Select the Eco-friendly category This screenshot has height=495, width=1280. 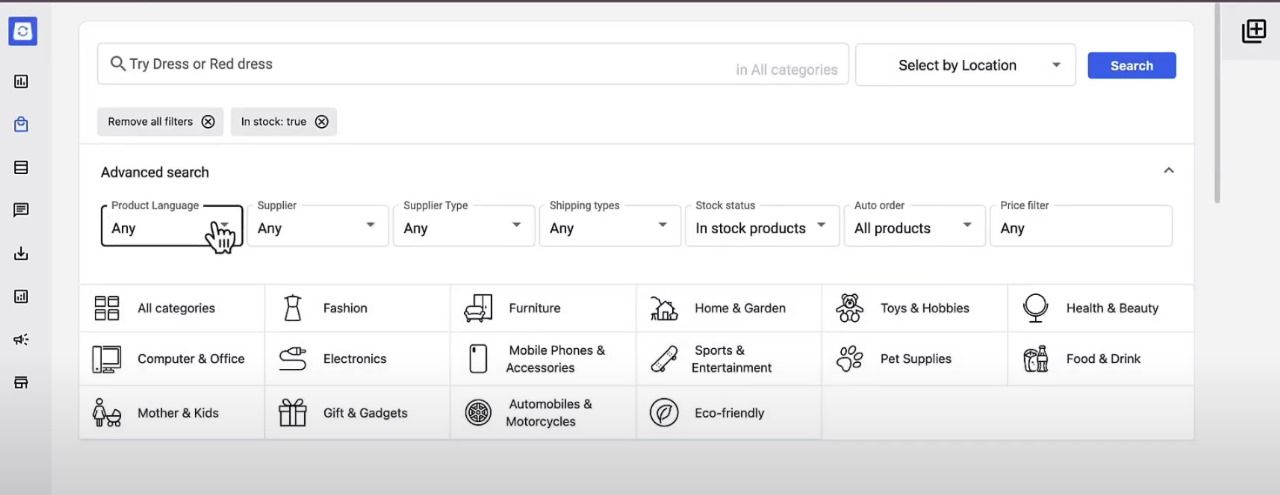[x=729, y=413]
